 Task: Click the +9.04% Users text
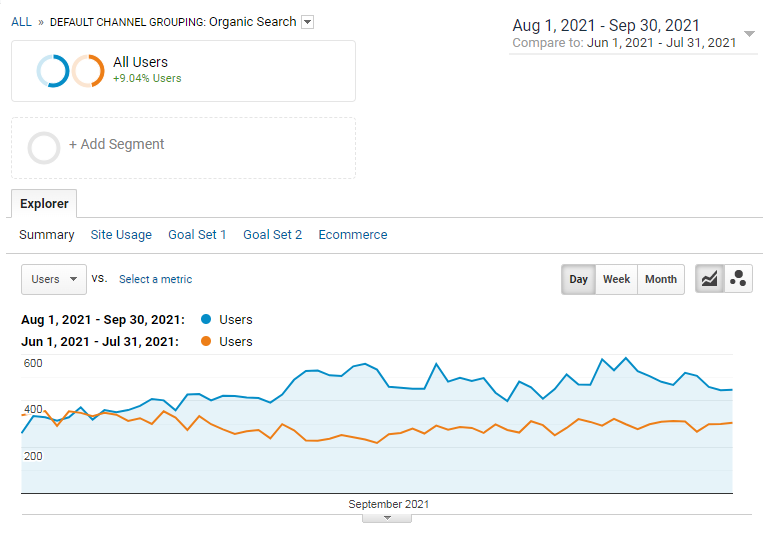pos(147,78)
